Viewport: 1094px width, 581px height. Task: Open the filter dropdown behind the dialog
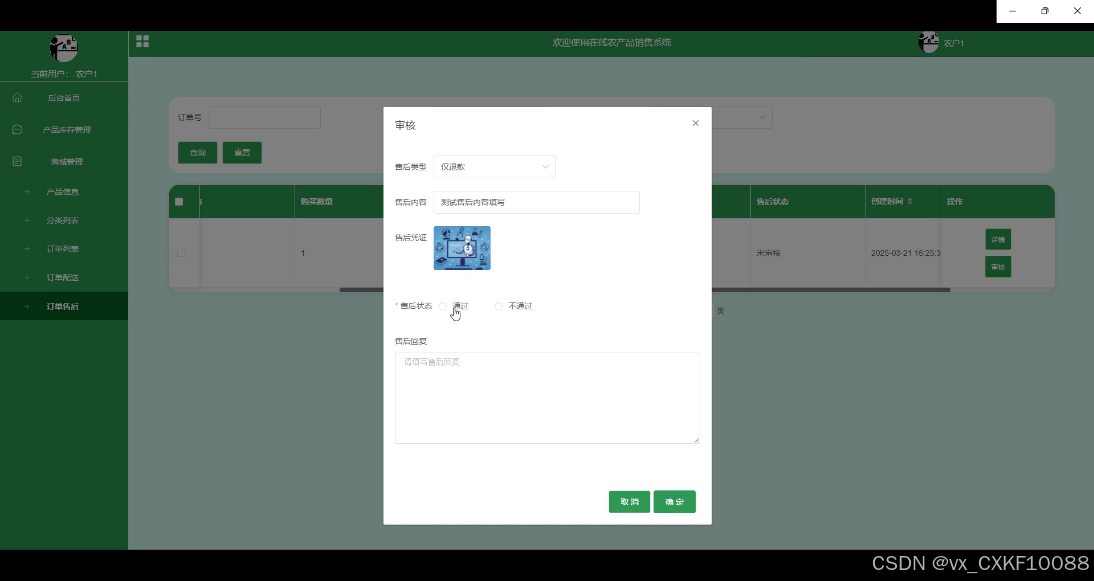pyautogui.click(x=742, y=117)
